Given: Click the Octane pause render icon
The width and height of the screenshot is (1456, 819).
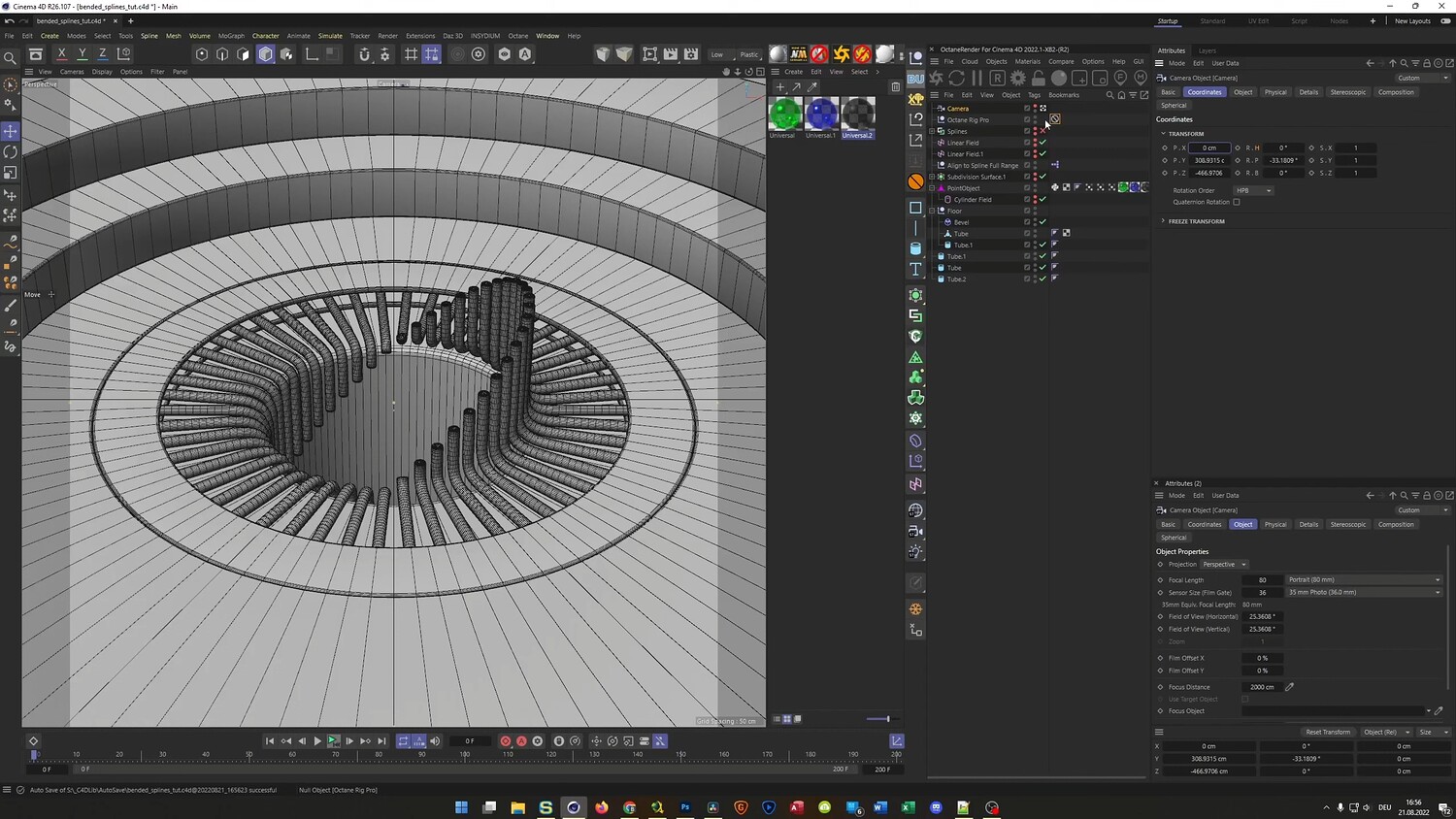Looking at the screenshot, I should [976, 78].
